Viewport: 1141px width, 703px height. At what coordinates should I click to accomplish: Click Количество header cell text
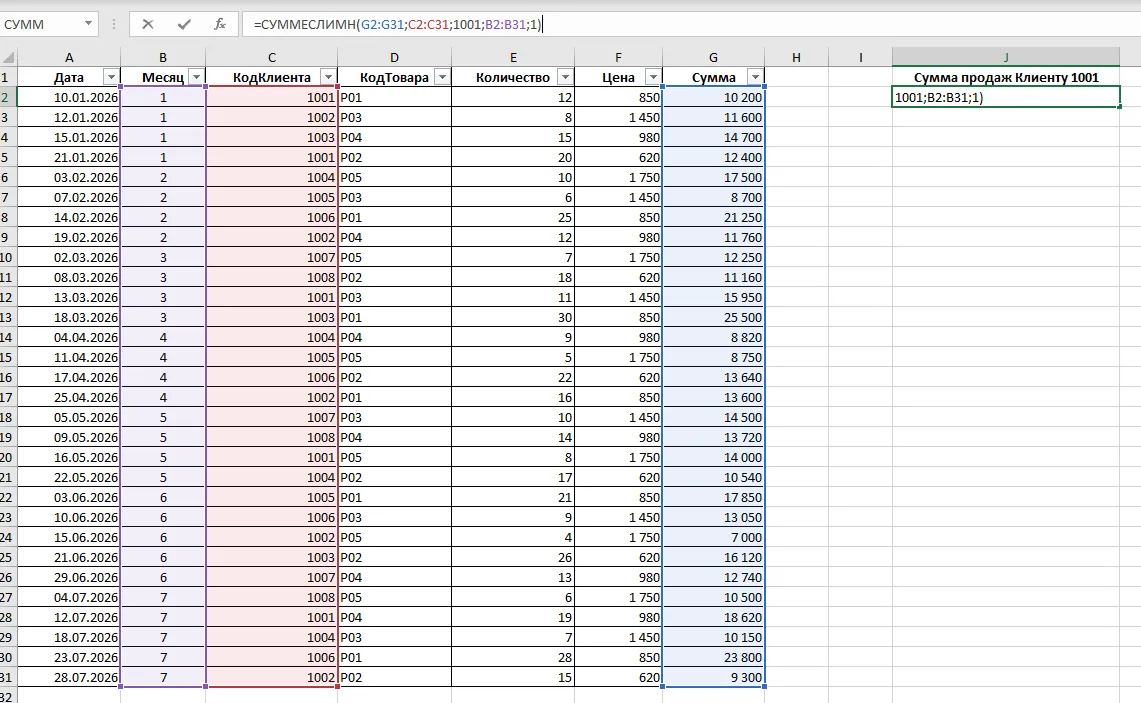(512, 77)
